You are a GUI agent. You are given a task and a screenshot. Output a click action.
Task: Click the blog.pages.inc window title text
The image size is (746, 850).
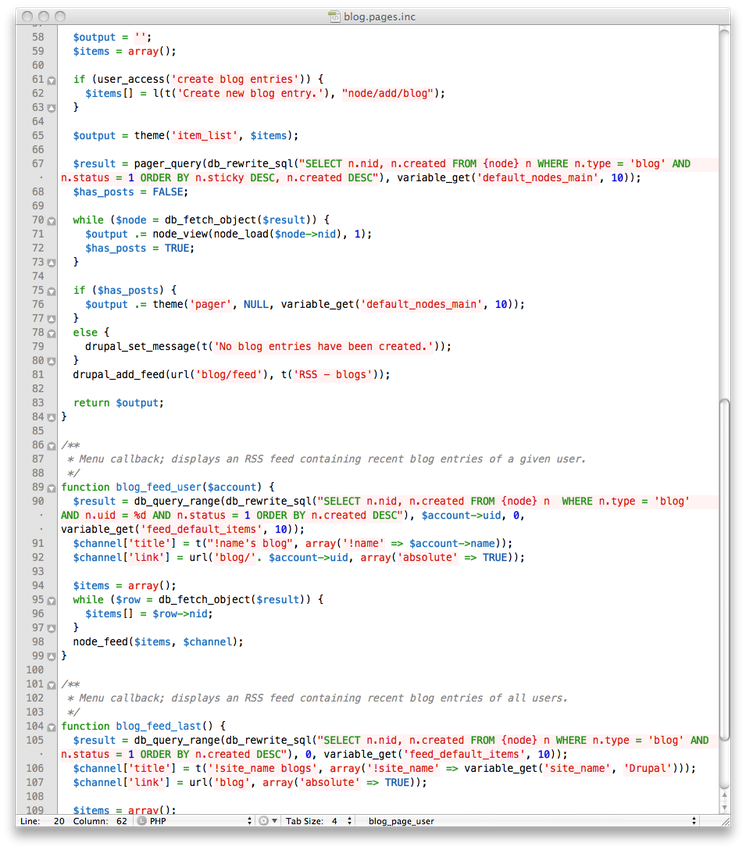(380, 16)
